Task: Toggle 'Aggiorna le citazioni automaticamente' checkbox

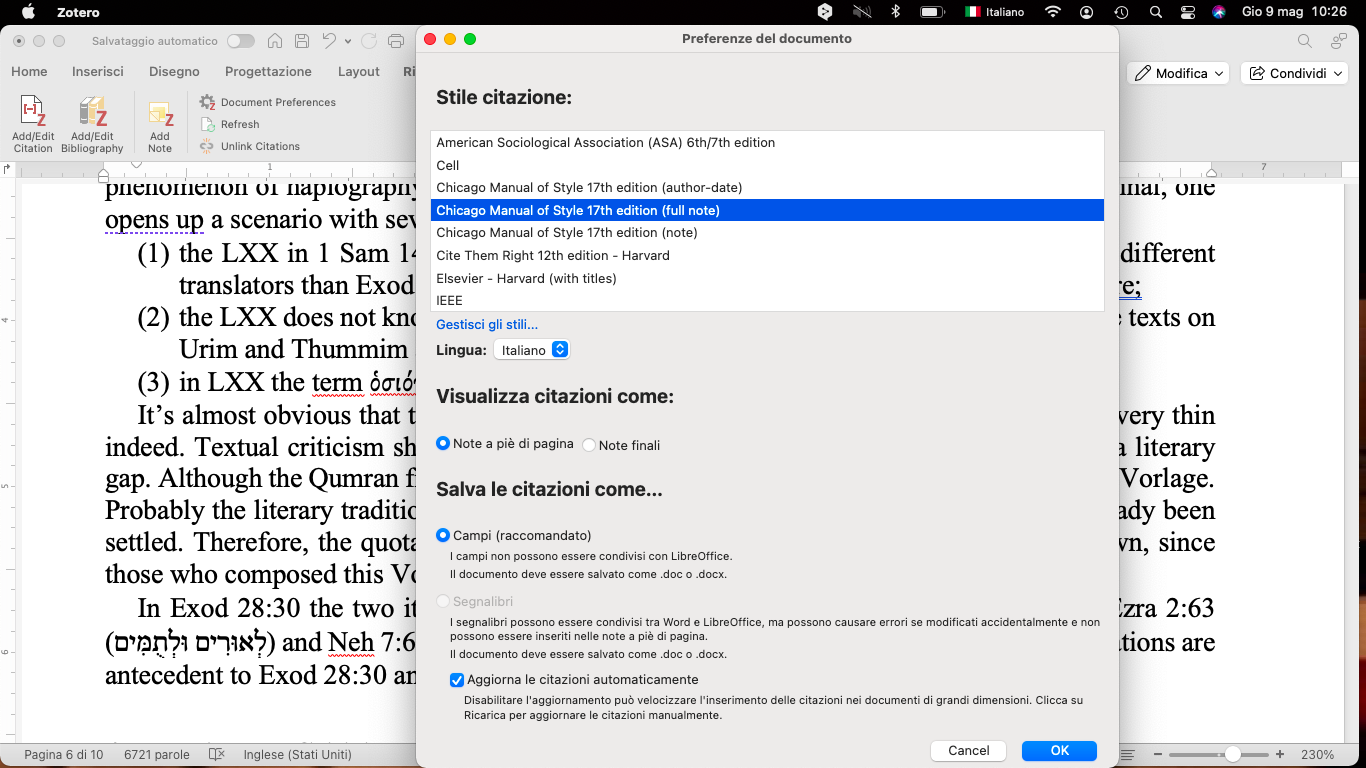Action: [x=457, y=680]
